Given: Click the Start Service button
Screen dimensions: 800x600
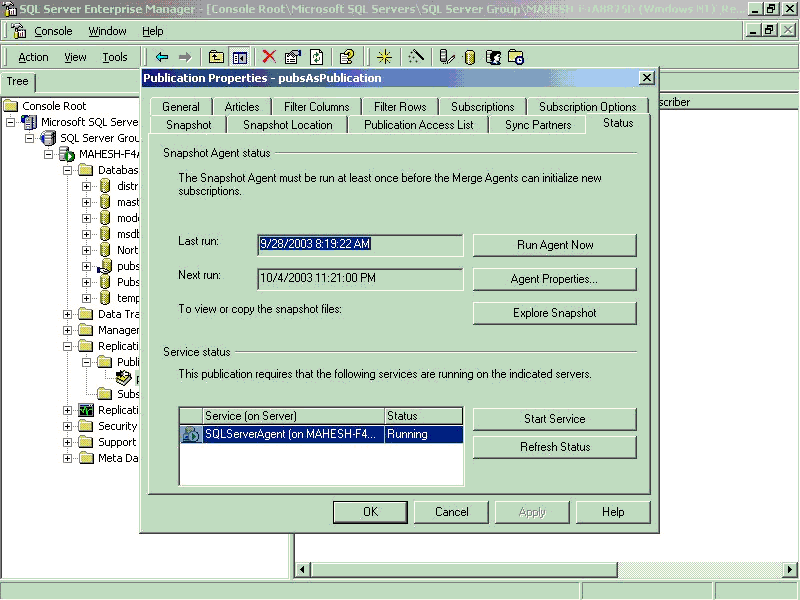Looking at the screenshot, I should click(555, 419).
